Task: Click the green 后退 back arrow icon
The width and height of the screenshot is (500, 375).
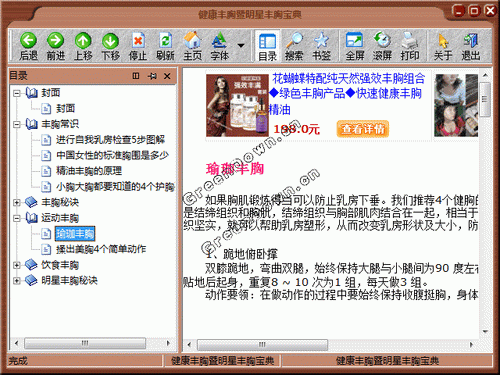Action: (28, 41)
